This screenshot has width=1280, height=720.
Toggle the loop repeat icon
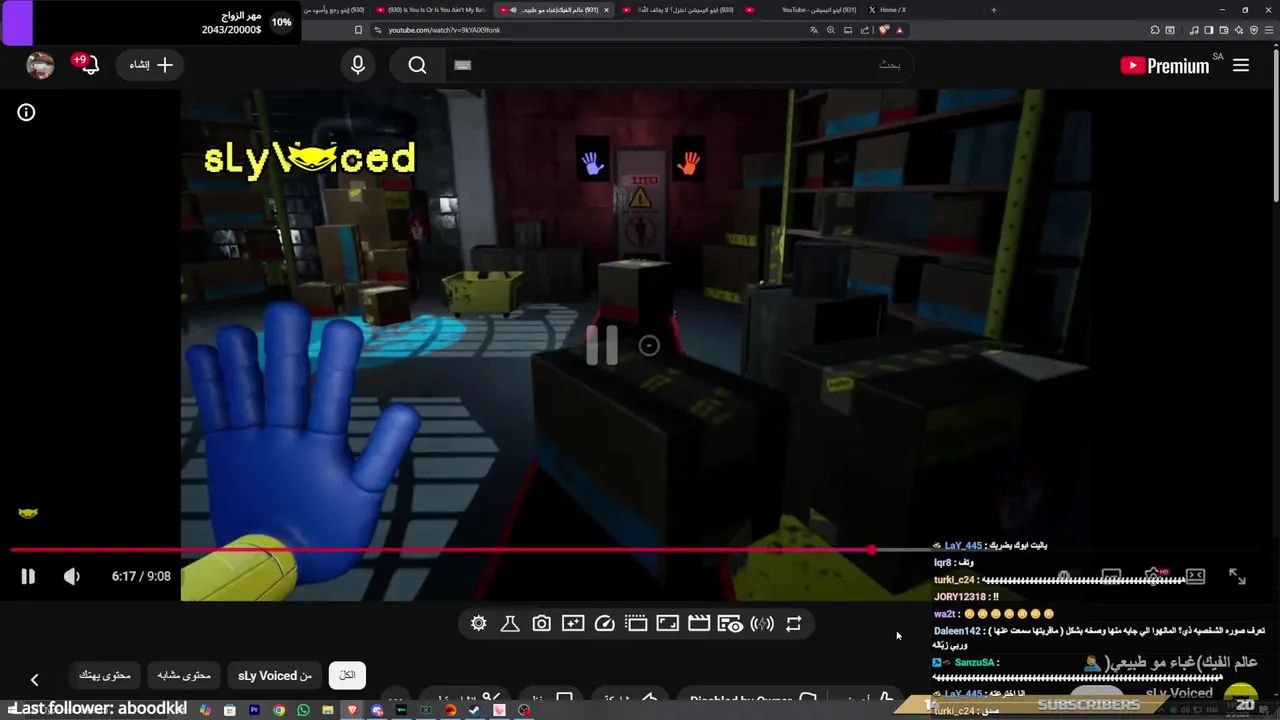click(793, 623)
